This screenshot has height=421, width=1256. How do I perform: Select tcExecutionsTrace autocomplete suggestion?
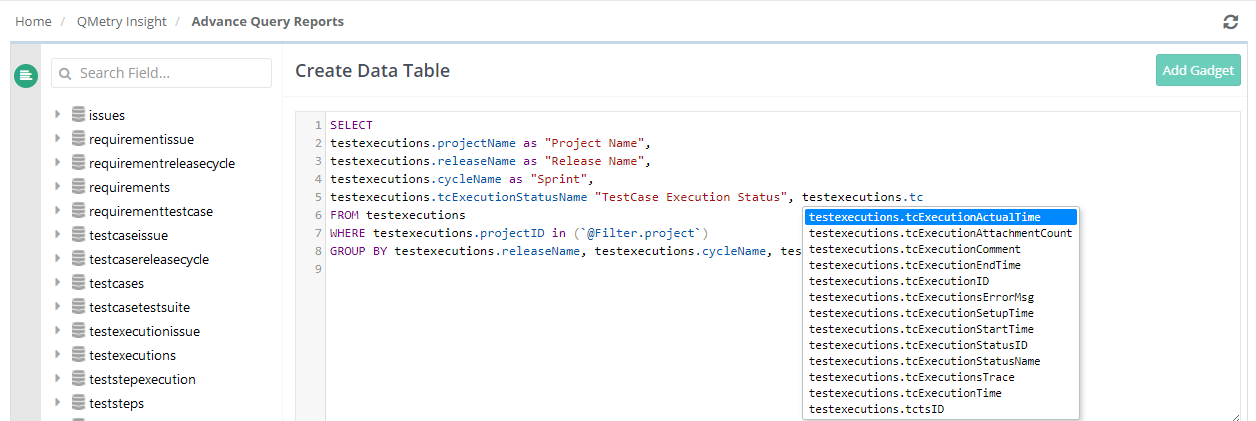coord(941,377)
